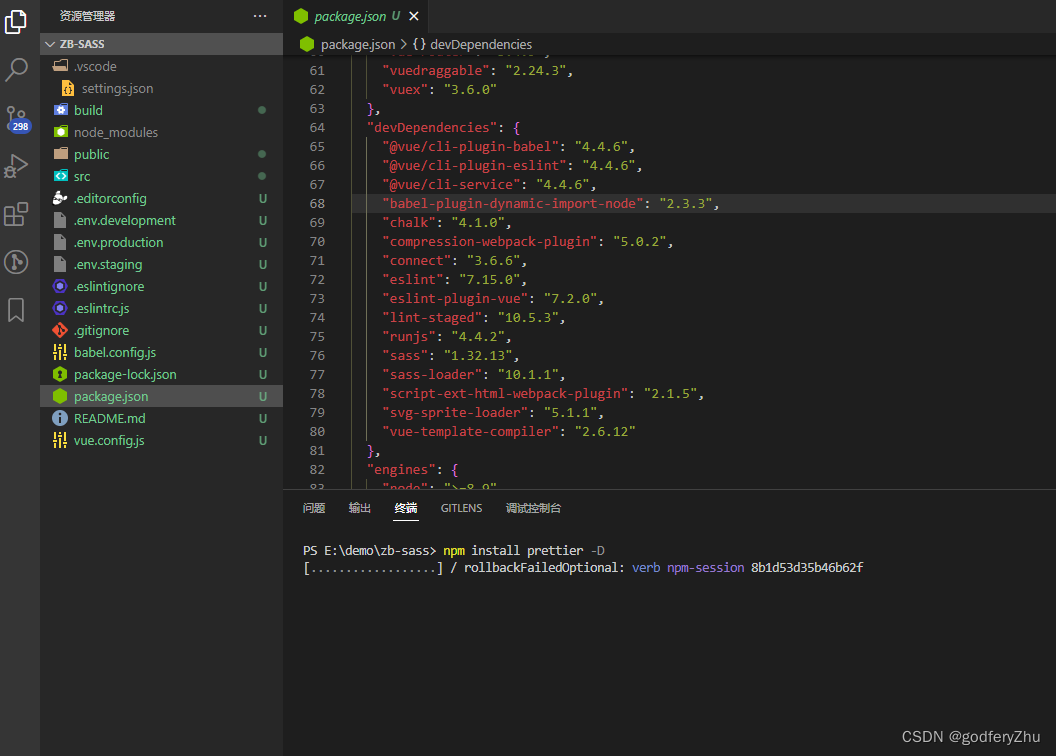Screen dimensions: 1056x756
Task: Click the npm install prettier command line
Action: (454, 551)
